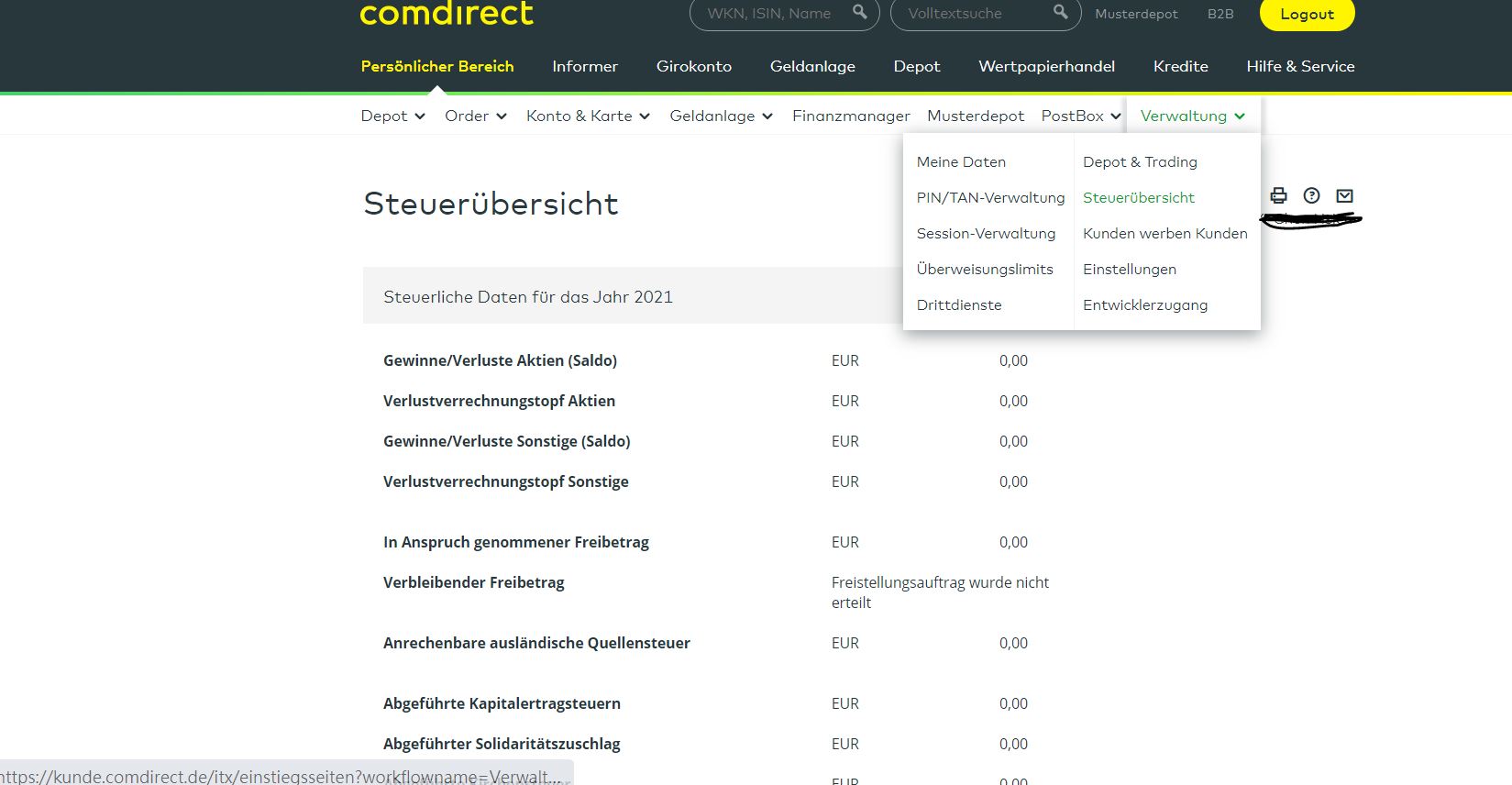Open the PostBox dropdown

pyautogui.click(x=1081, y=116)
